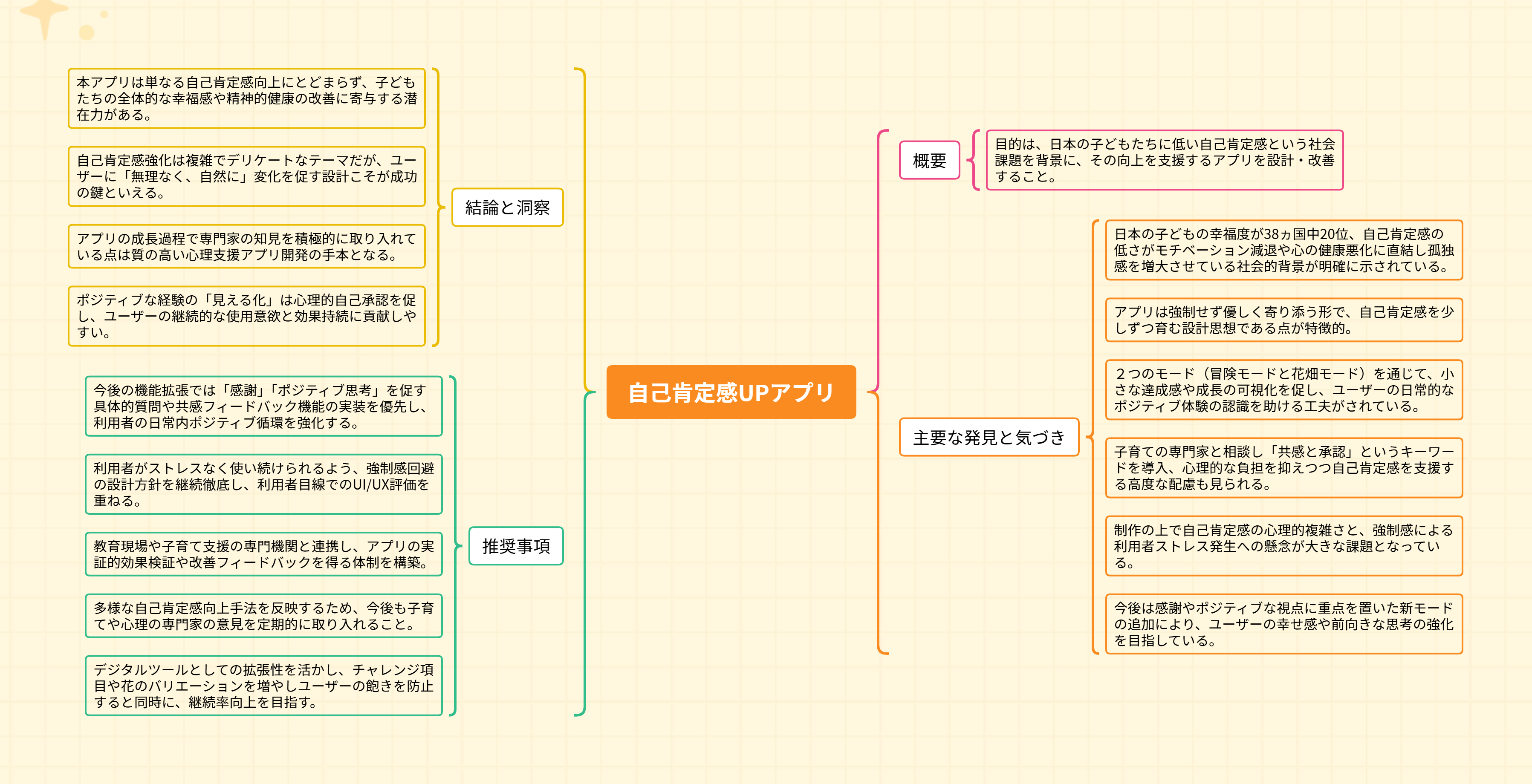This screenshot has width=1532, height=784.
Task: Click the デジタルツールとしての拡張性 note
Action: coord(263,685)
